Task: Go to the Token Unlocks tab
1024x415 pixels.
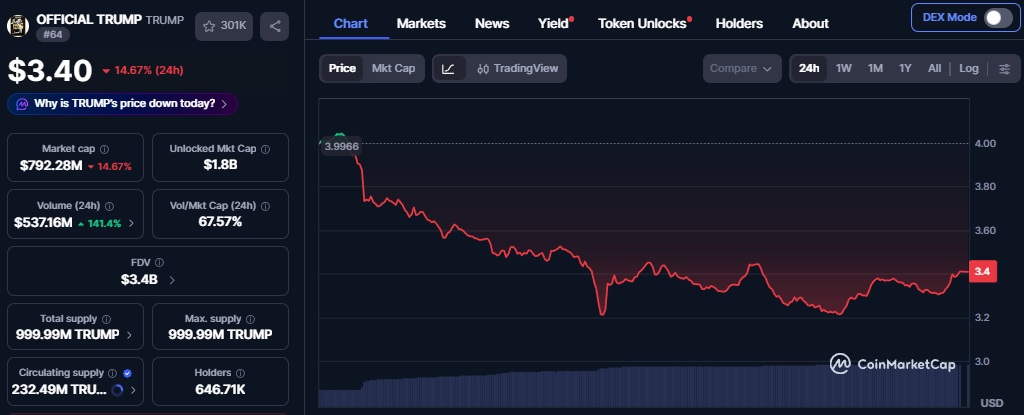Action: [x=642, y=23]
